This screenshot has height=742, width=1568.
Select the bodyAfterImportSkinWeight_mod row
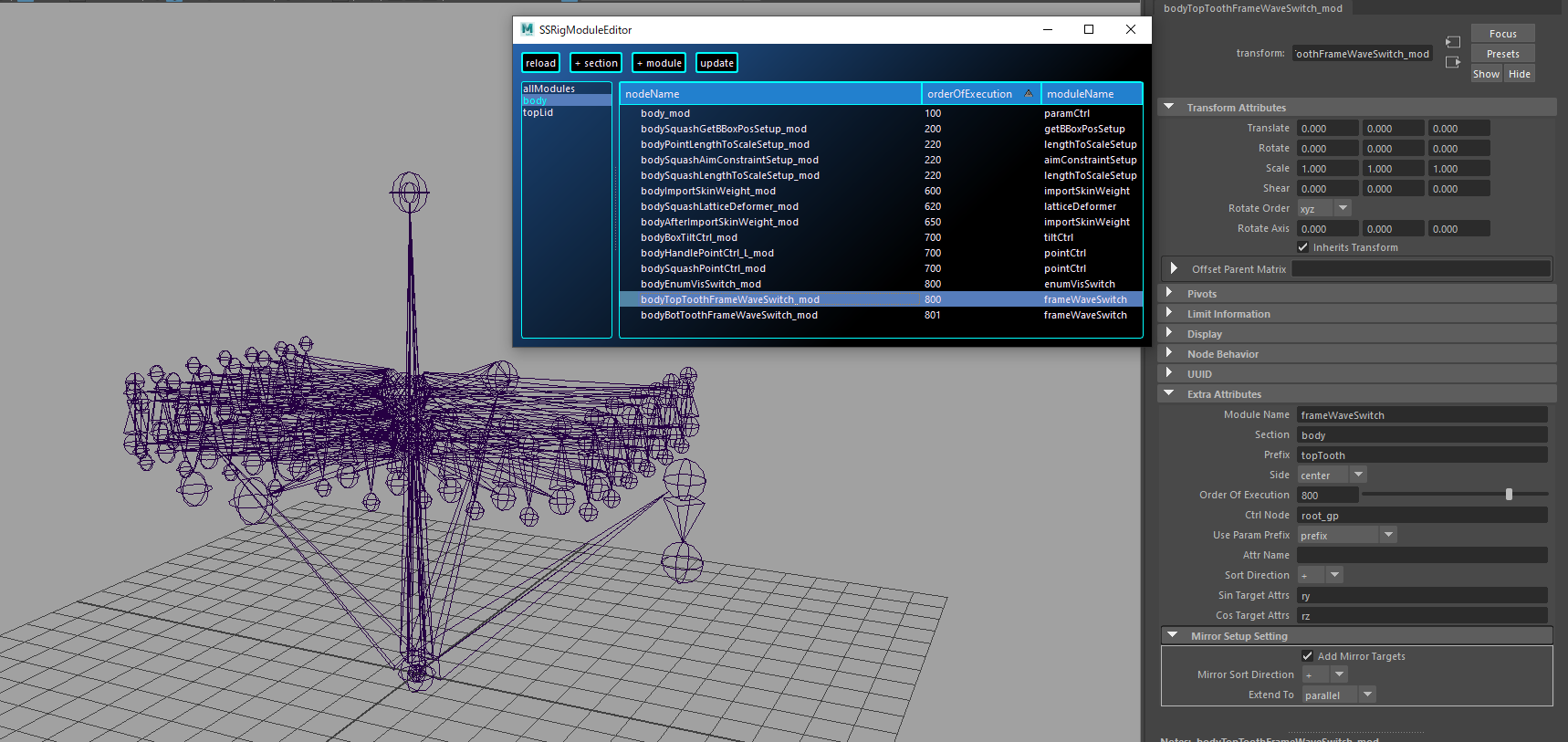pos(881,222)
